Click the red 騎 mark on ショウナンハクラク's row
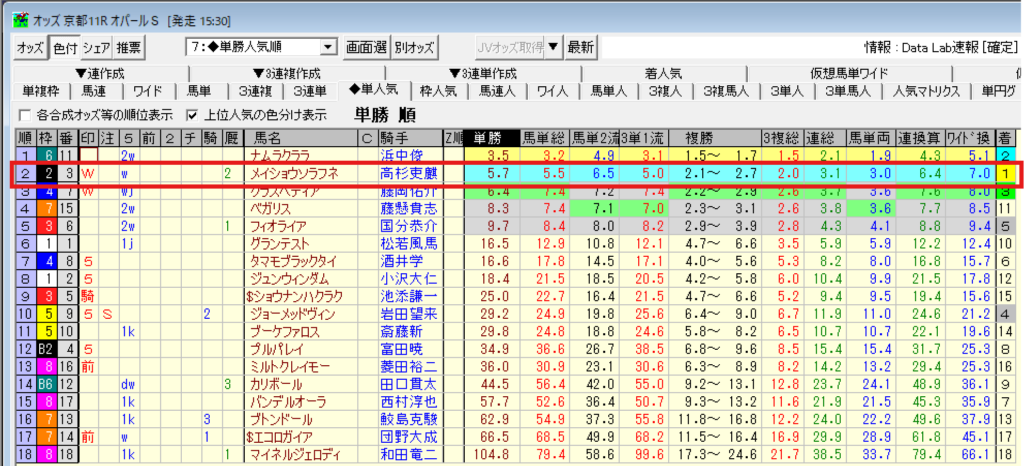 pos(88,296)
